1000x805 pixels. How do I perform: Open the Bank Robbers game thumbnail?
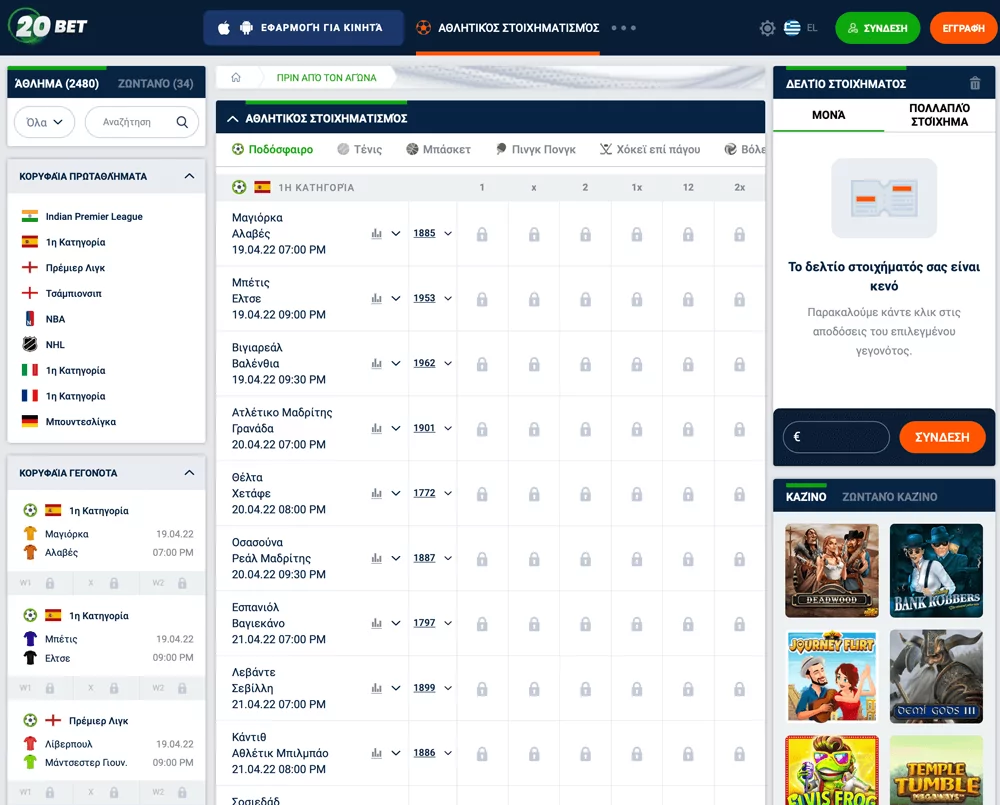[x=936, y=570]
